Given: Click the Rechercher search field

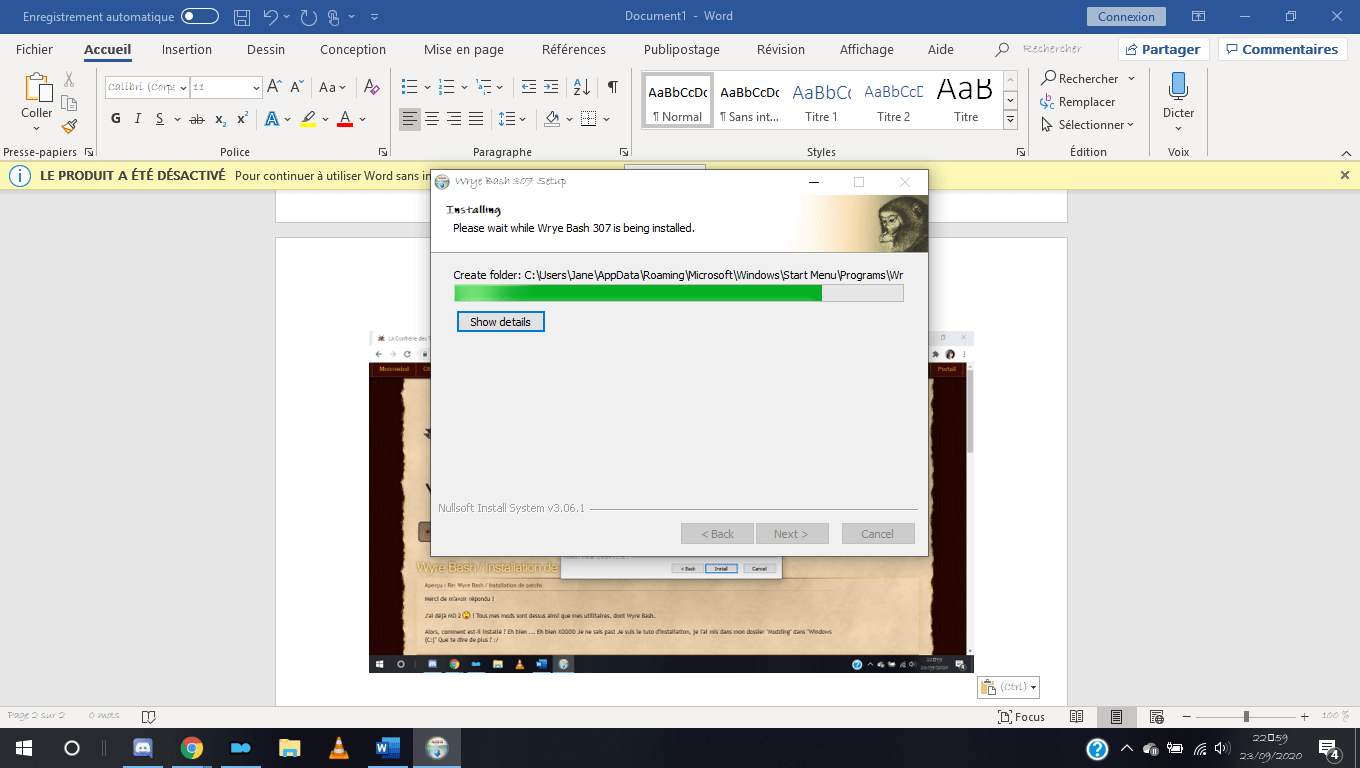Looking at the screenshot, I should click(1052, 49).
